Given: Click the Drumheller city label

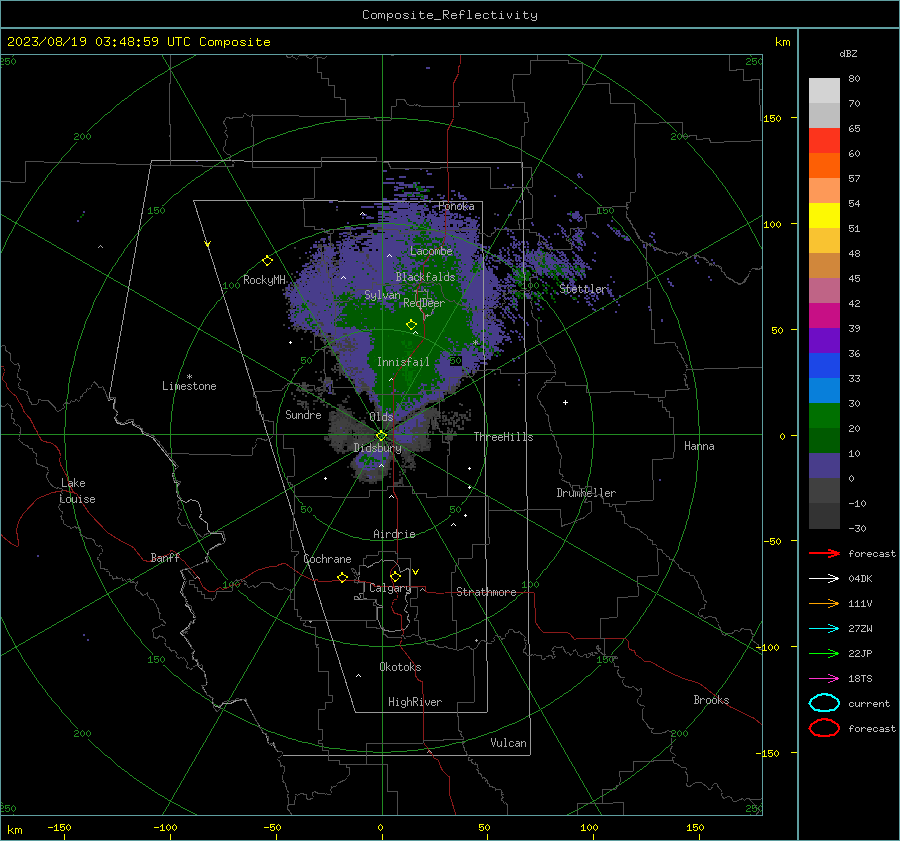Looking at the screenshot, I should (586, 493).
